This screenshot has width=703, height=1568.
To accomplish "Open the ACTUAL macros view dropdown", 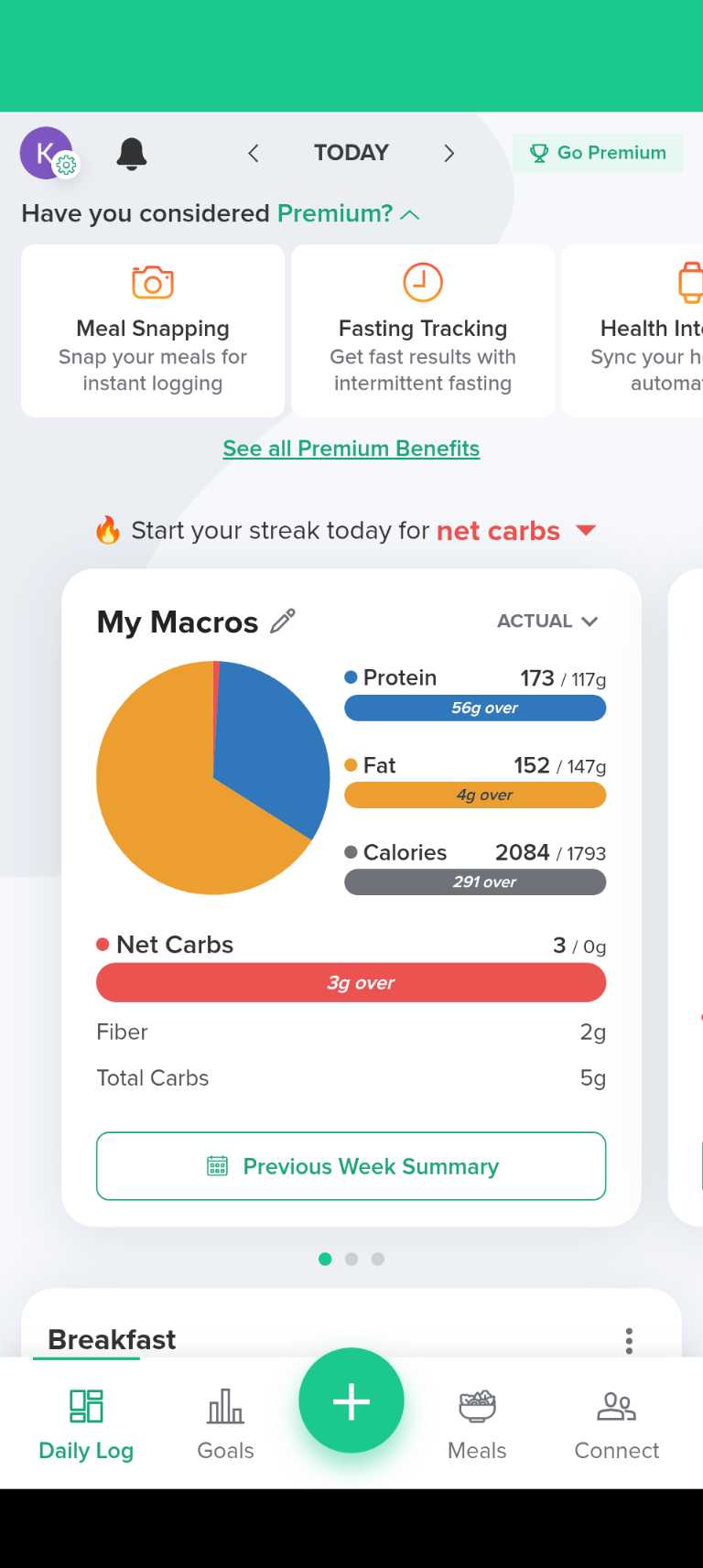I will click(x=547, y=622).
